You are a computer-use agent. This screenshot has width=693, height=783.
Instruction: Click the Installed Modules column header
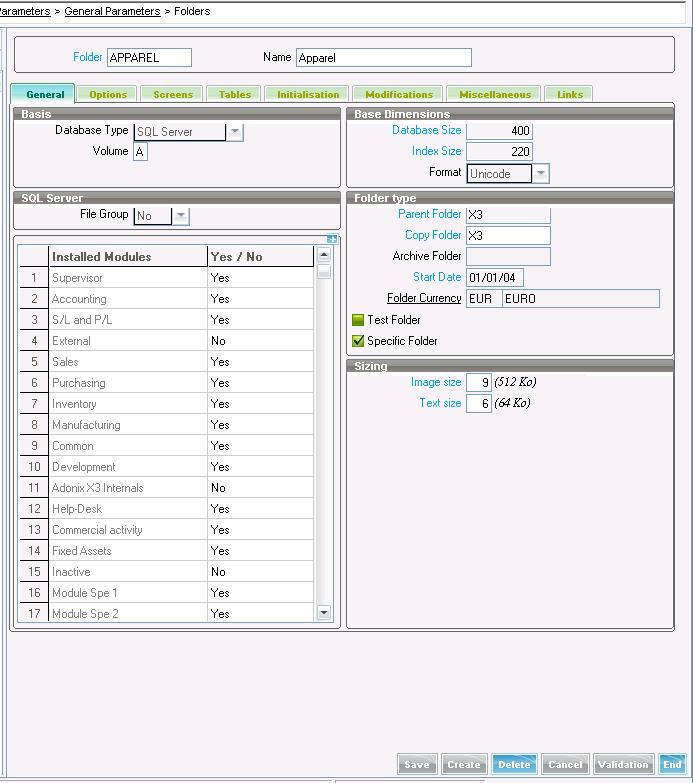[x=128, y=257]
